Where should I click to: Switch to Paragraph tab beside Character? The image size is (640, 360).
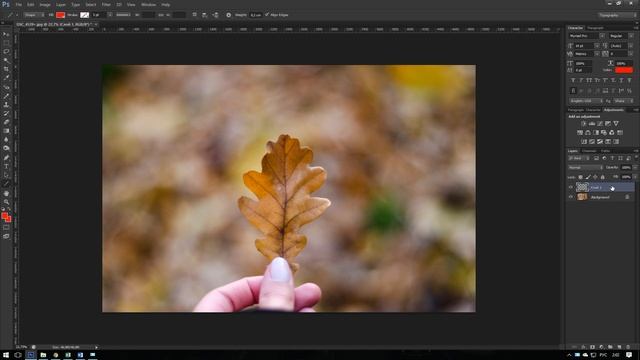[x=595, y=28]
